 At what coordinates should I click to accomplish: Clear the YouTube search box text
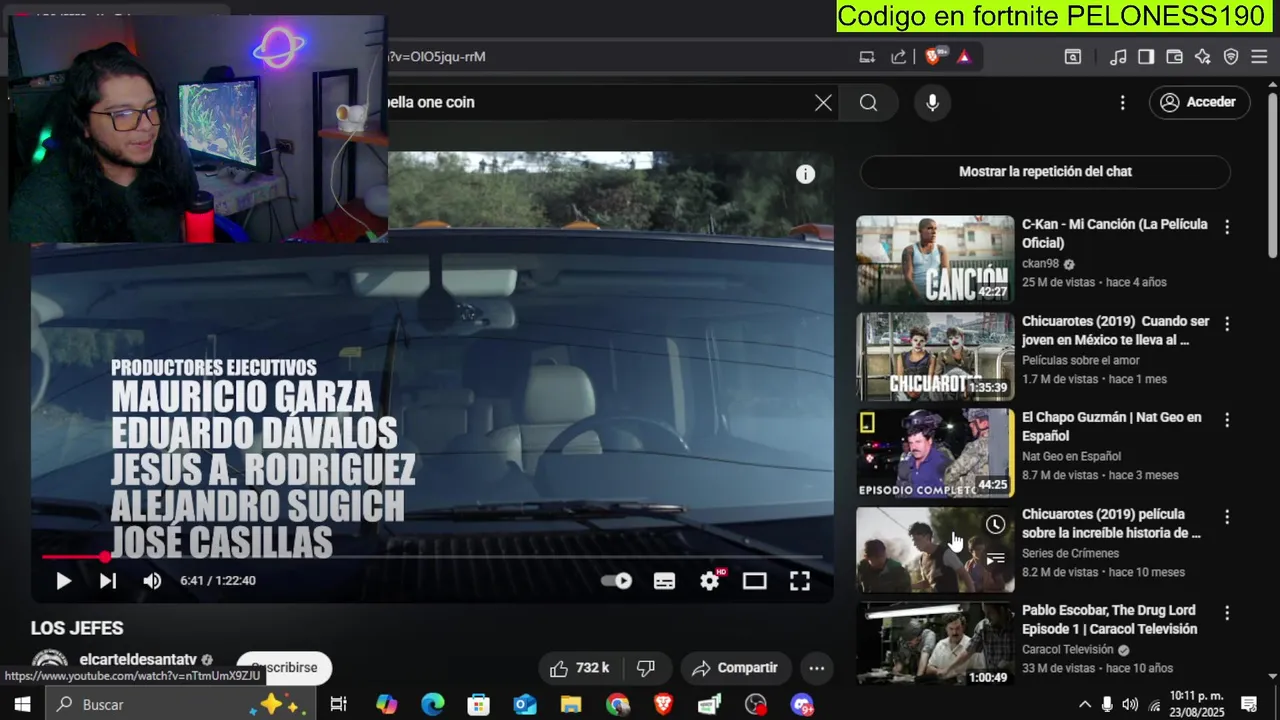[823, 102]
